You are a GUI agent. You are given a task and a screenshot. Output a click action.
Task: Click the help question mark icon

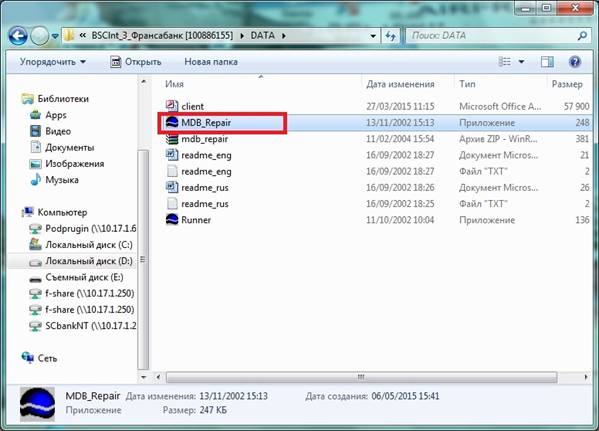(x=575, y=62)
